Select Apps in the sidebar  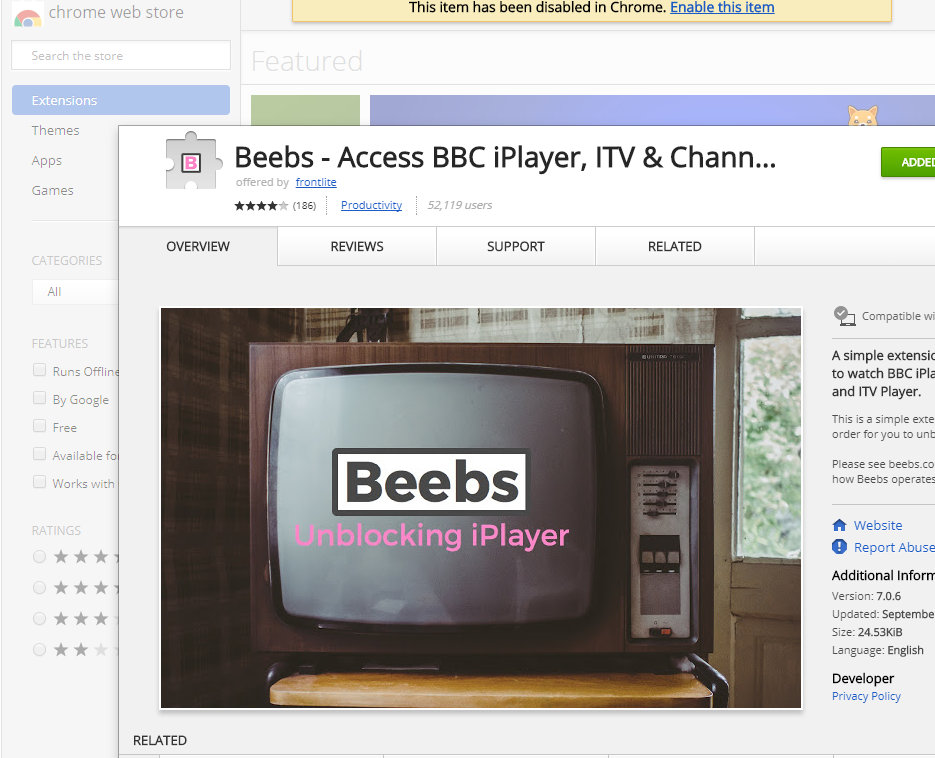[47, 161]
